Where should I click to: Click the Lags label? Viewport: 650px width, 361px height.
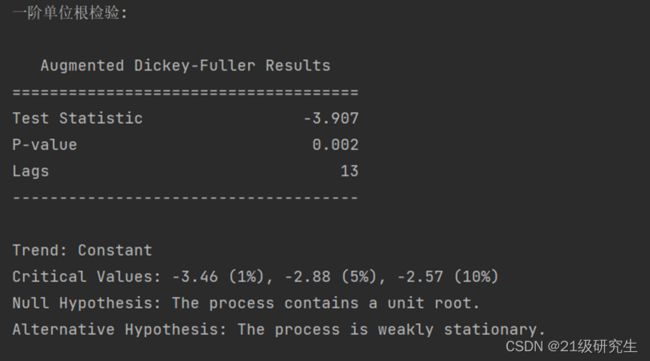pyautogui.click(x=31, y=172)
